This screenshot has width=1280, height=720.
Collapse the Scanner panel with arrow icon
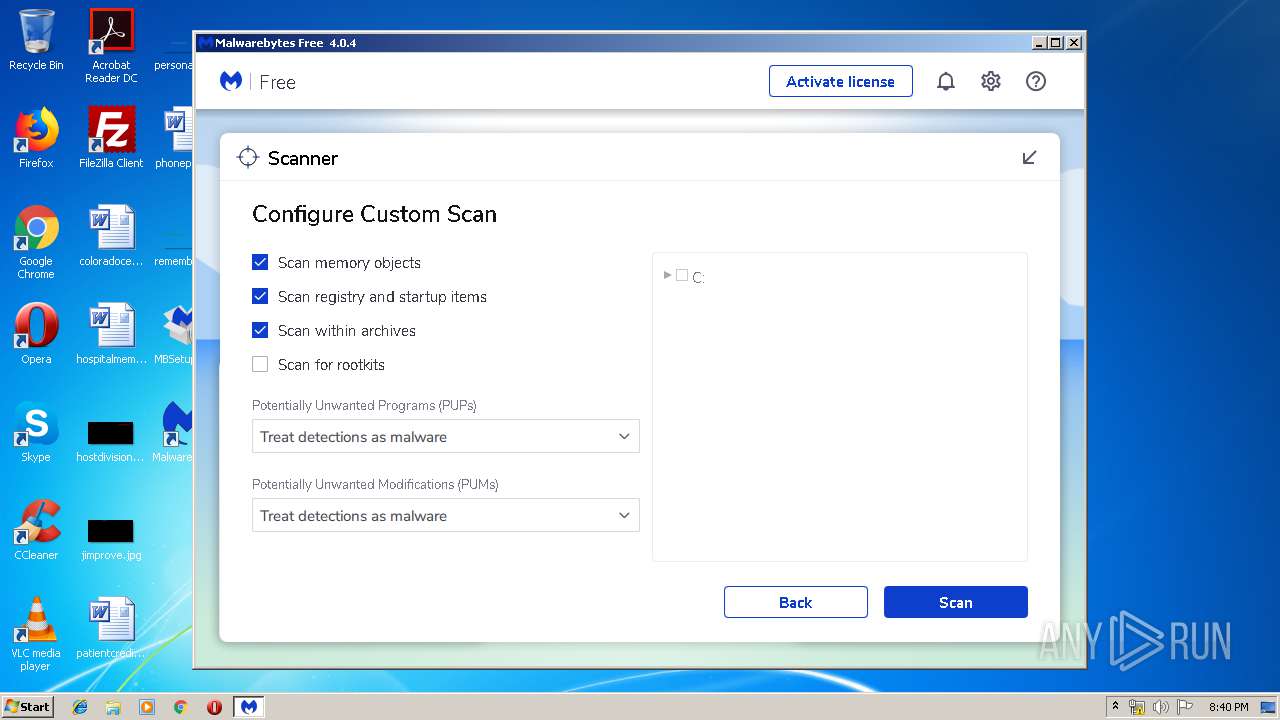pos(1029,158)
